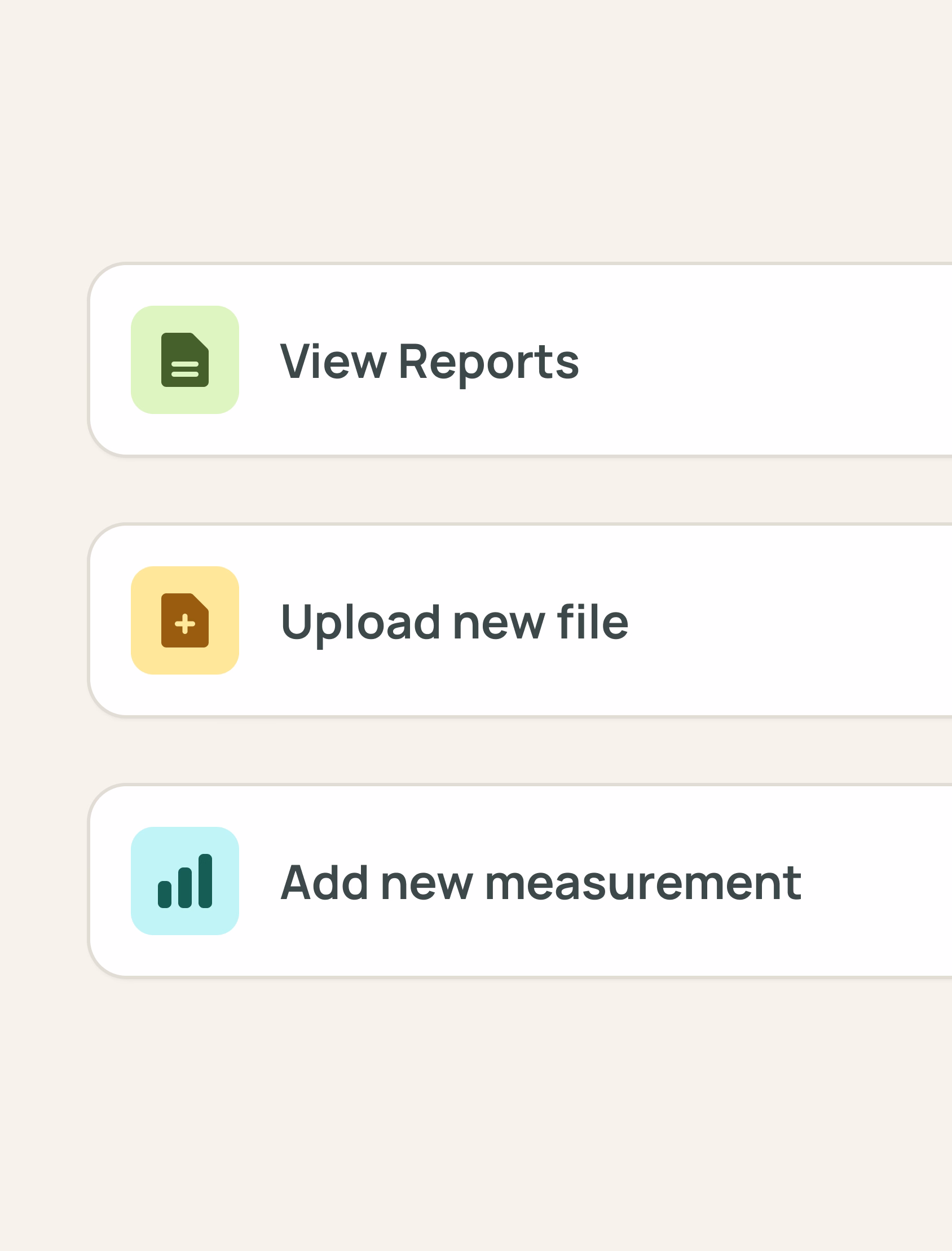Click the View Reports text label

tap(430, 360)
